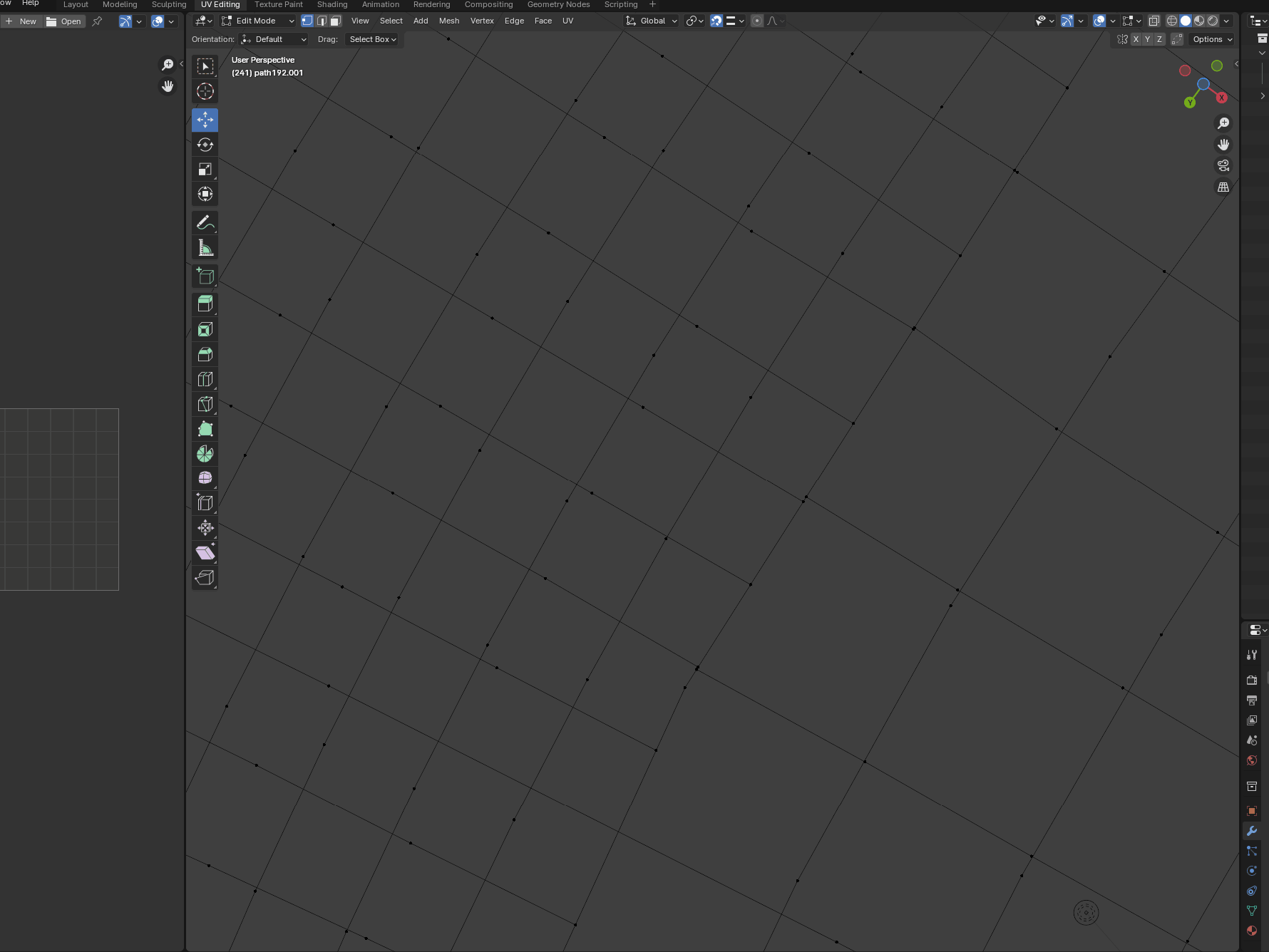Expand the Select Box drag dropdown

372,39
